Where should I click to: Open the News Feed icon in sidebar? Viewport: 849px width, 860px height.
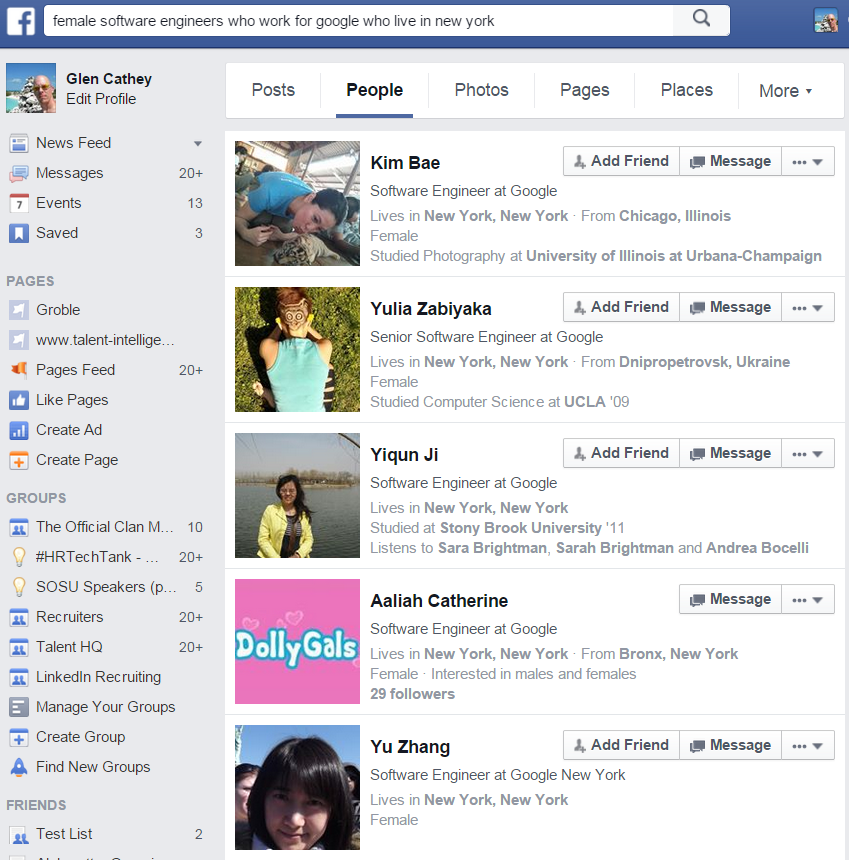click(x=19, y=144)
